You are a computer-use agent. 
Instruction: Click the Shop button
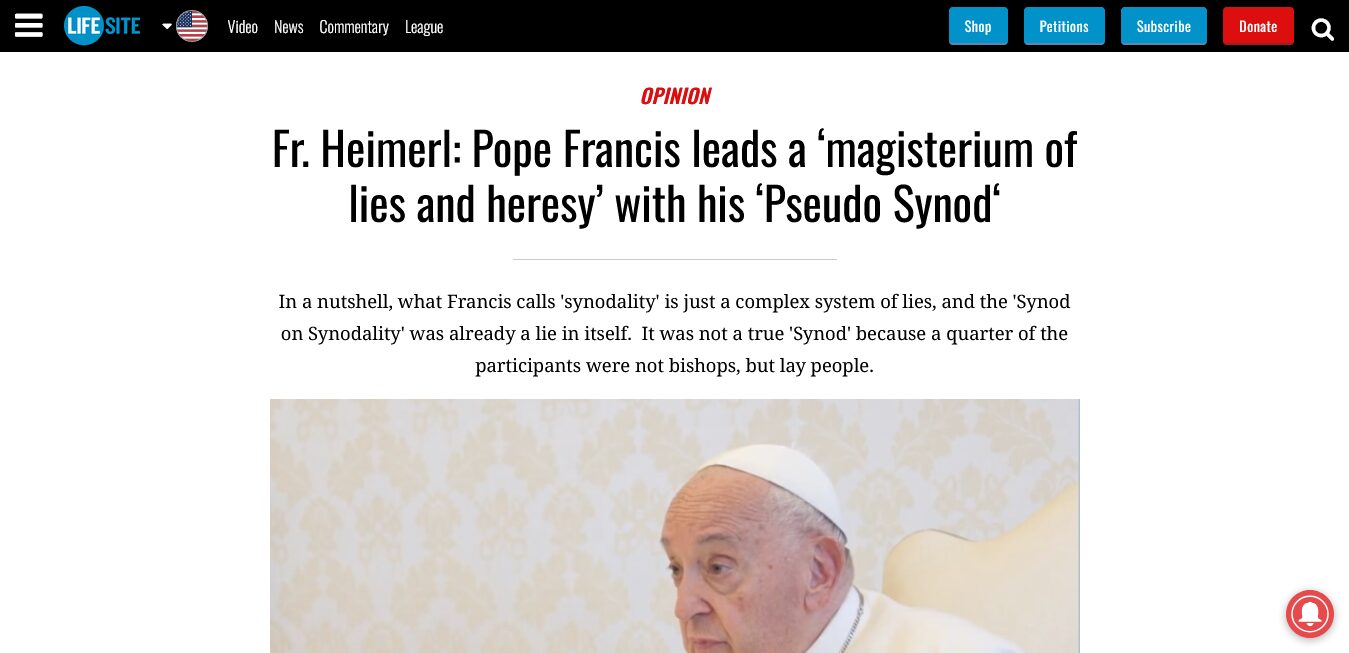(978, 26)
